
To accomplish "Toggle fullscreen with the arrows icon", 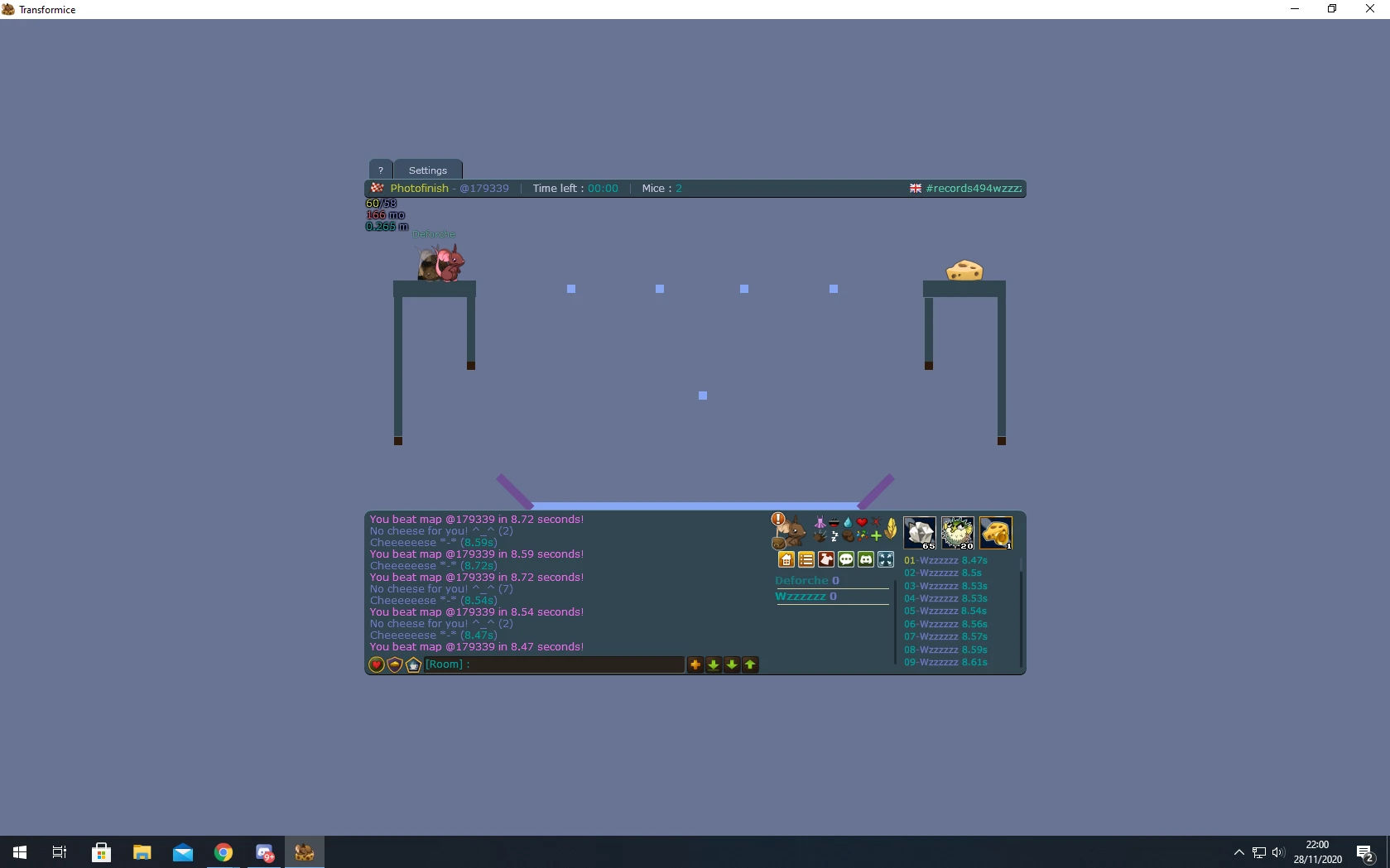I will pos(886,560).
